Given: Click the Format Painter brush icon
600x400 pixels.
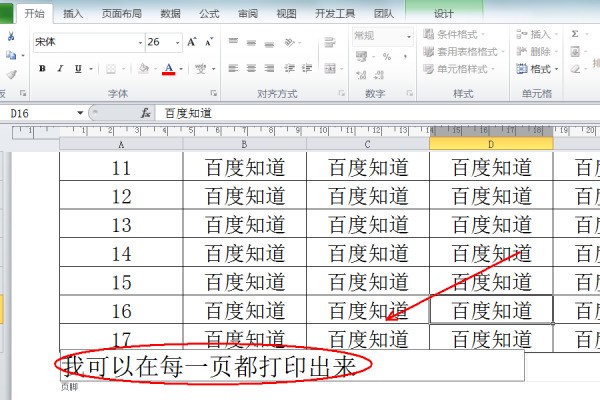Looking at the screenshot, I should (x=11, y=74).
